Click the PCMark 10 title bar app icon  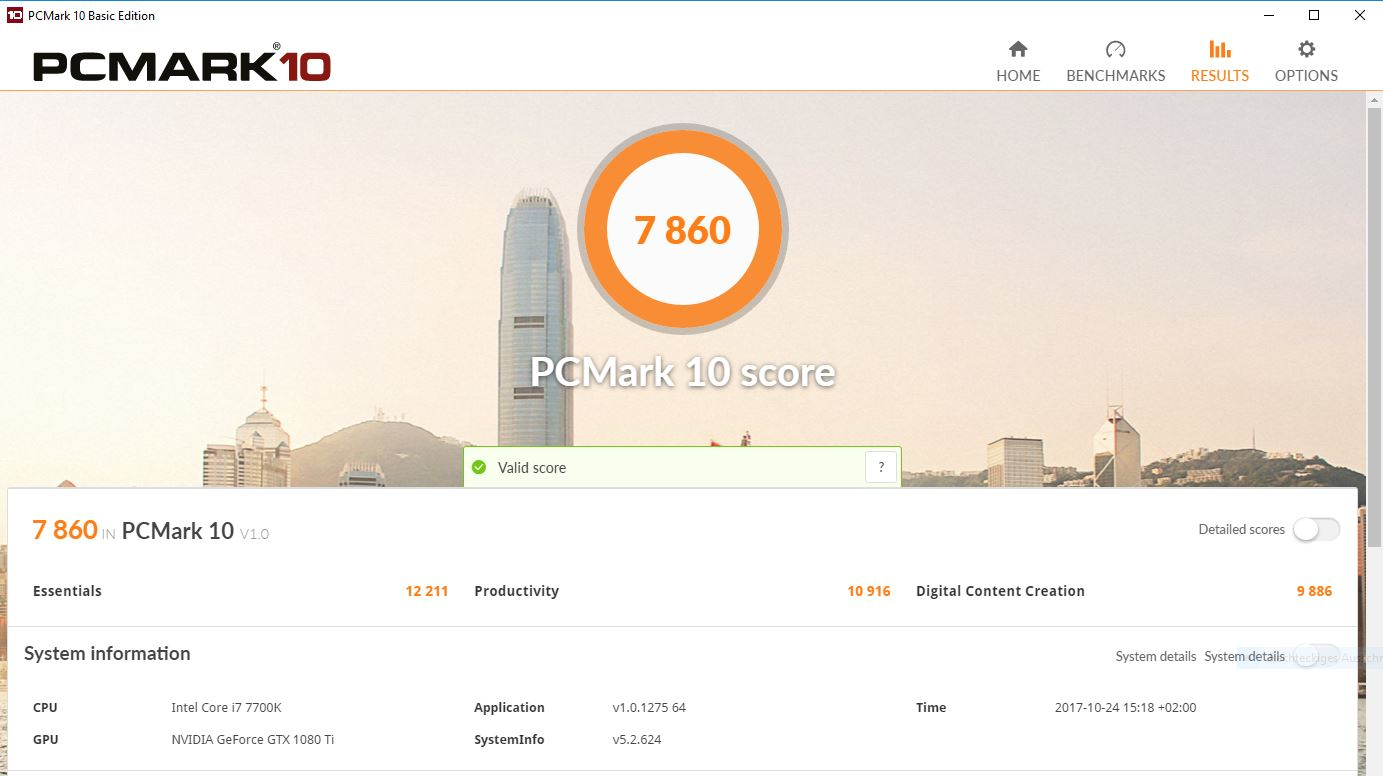(15, 15)
